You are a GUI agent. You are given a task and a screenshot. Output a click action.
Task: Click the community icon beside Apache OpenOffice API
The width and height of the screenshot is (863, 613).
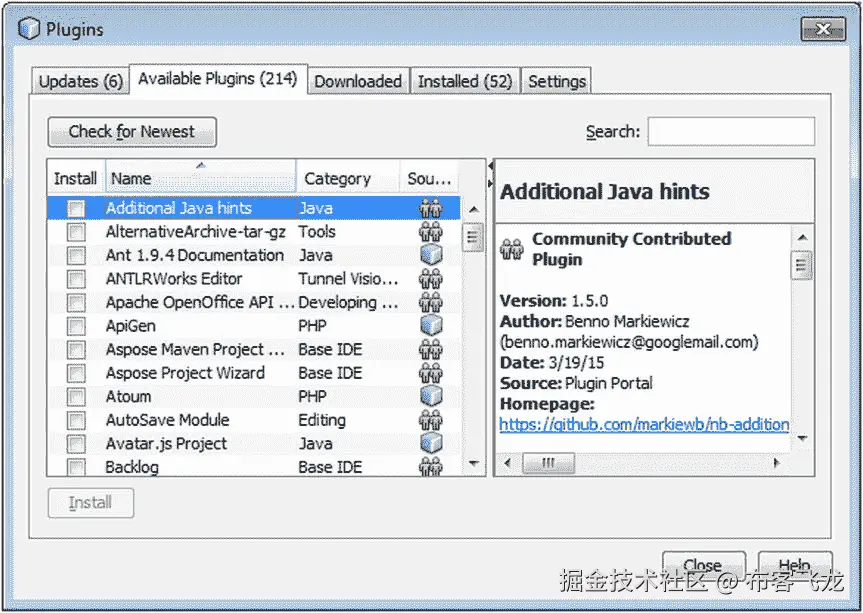tap(430, 302)
